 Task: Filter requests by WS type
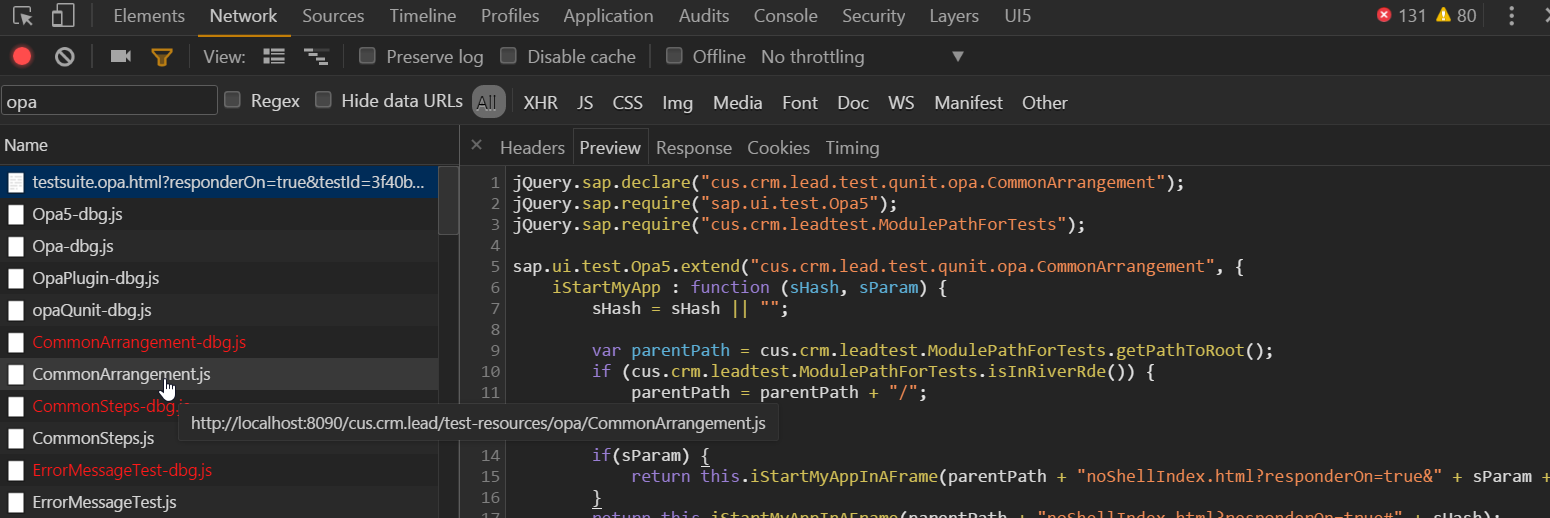901,102
